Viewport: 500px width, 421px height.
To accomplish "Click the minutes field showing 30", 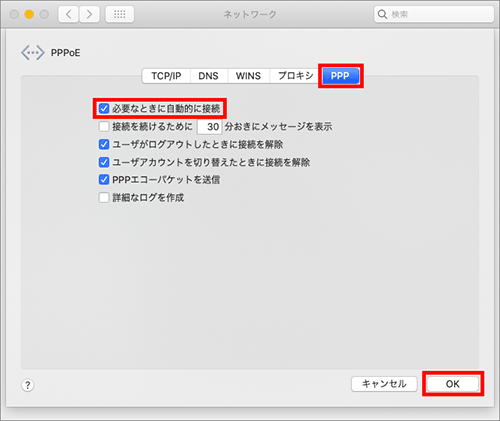I will click(x=210, y=127).
